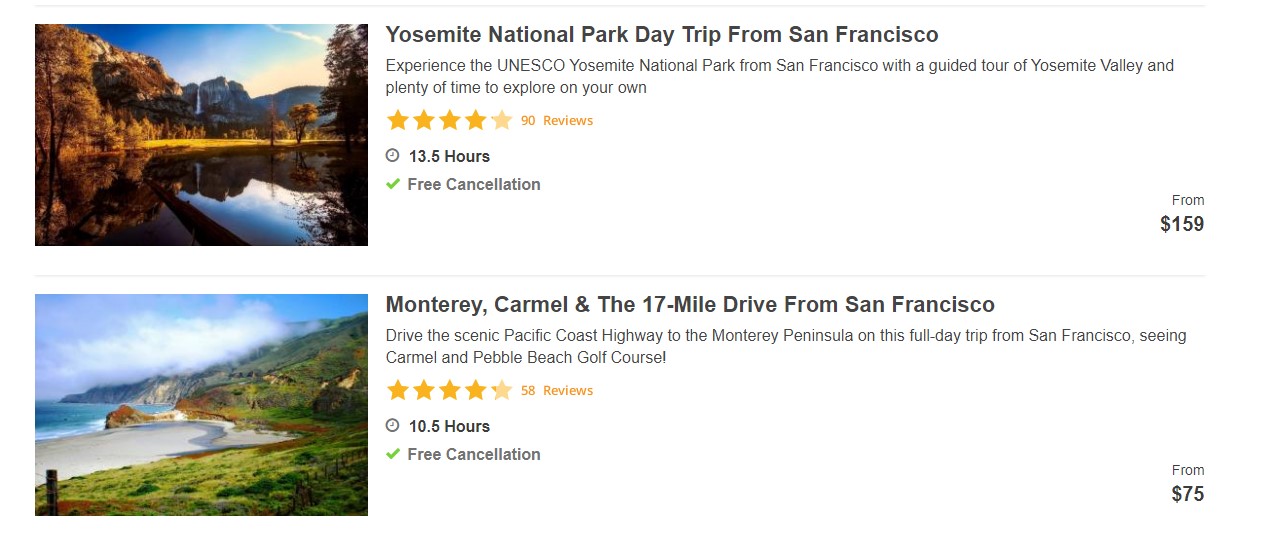This screenshot has width=1264, height=536.
Task: Open the 90 Reviews link
Action: 557,121
